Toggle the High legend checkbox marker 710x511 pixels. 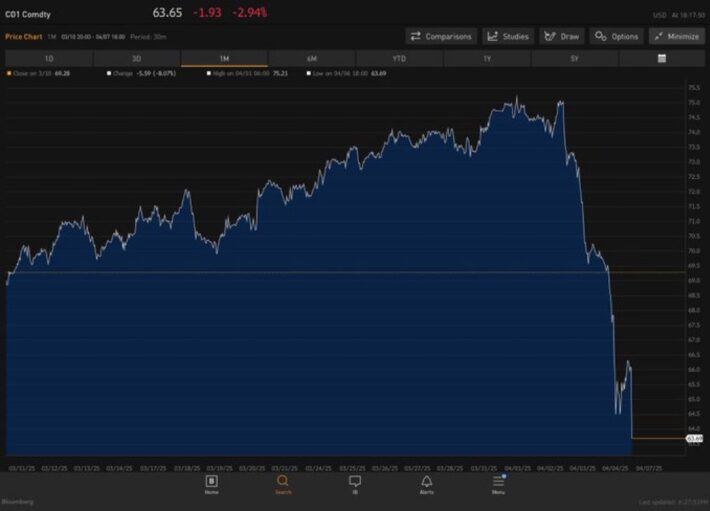pos(209,73)
